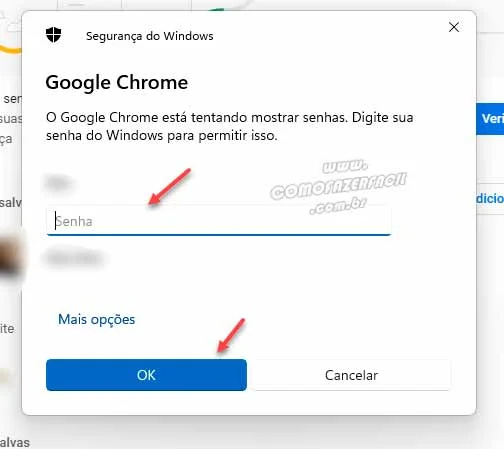504x449 pixels.
Task: Click the partially hidden blue Veri button
Action: [x=490, y=119]
